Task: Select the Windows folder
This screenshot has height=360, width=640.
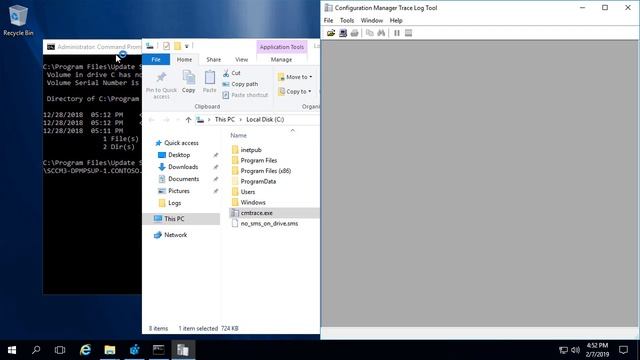Action: point(253,202)
